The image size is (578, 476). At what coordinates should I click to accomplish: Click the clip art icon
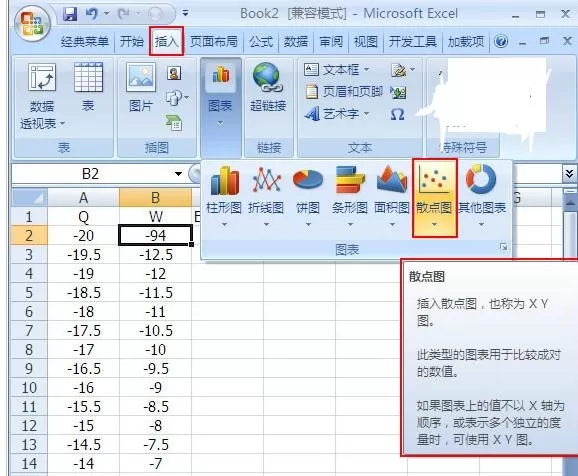[x=174, y=73]
